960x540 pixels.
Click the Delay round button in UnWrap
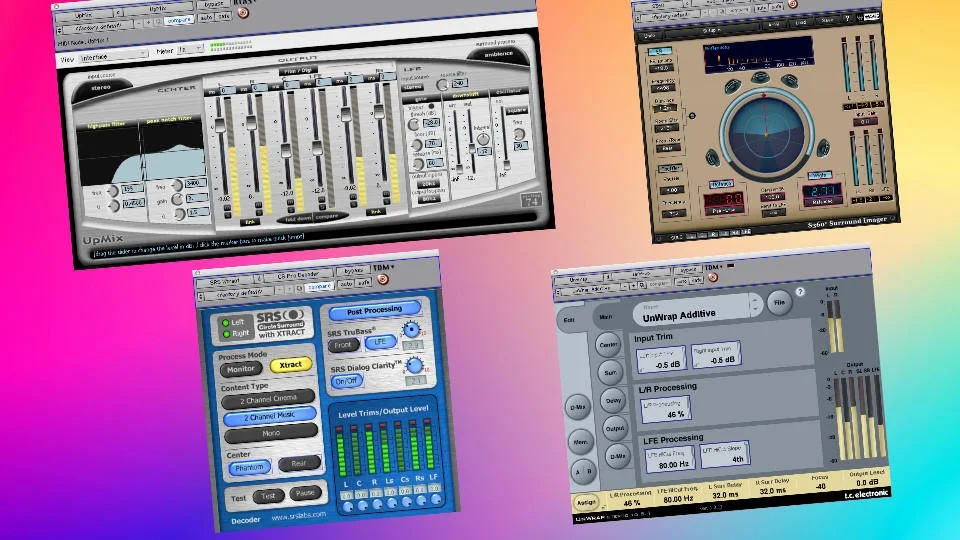613,400
